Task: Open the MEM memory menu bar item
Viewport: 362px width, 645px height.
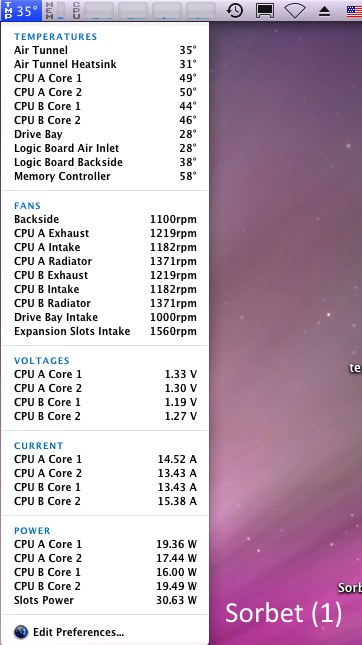Action: click(55, 11)
